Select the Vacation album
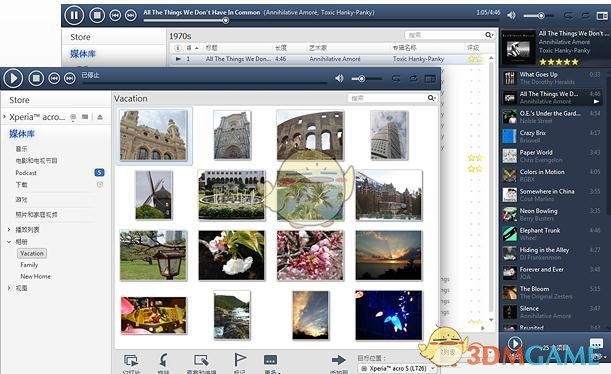 (32, 253)
